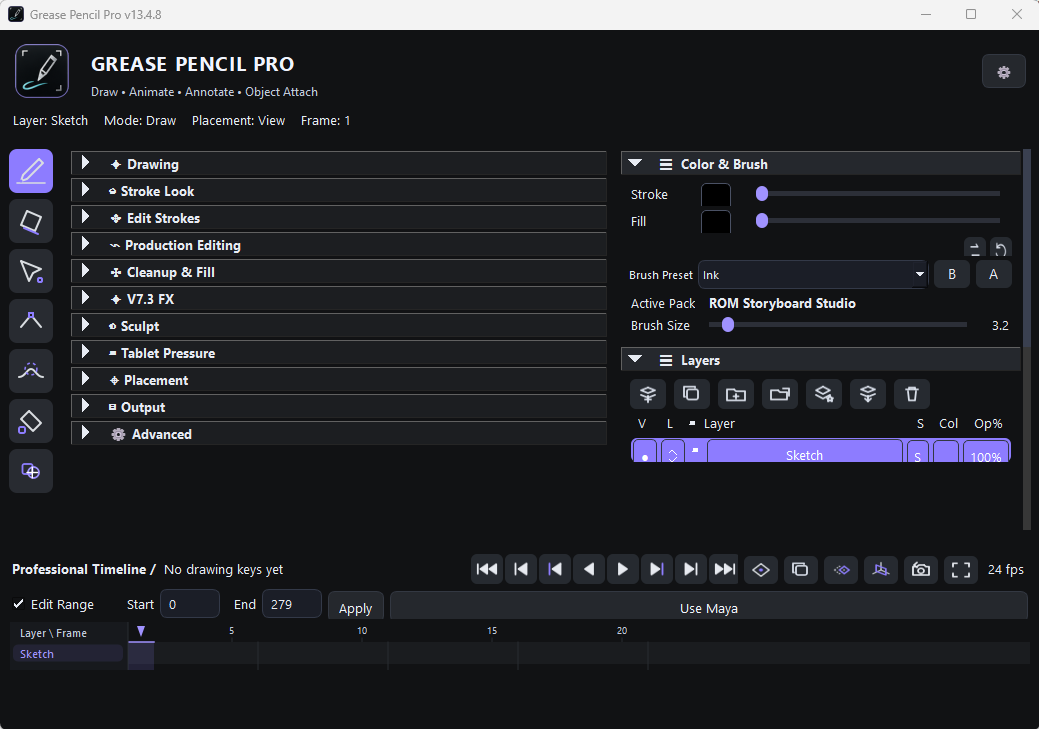The height and width of the screenshot is (729, 1039).
Task: Activate the curve sculpt tool icon
Action: (x=31, y=371)
